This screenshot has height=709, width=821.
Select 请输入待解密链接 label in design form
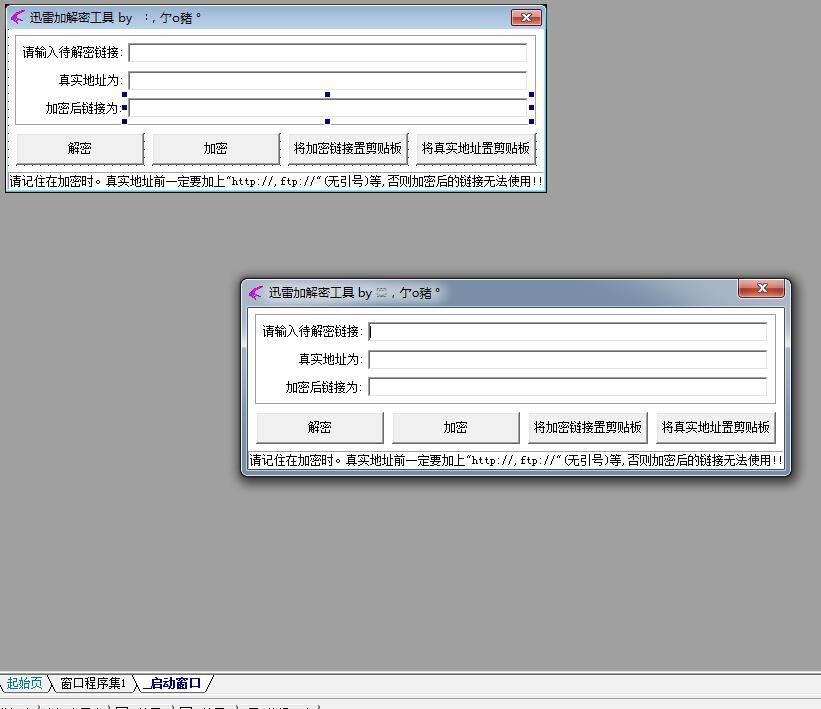(72, 52)
